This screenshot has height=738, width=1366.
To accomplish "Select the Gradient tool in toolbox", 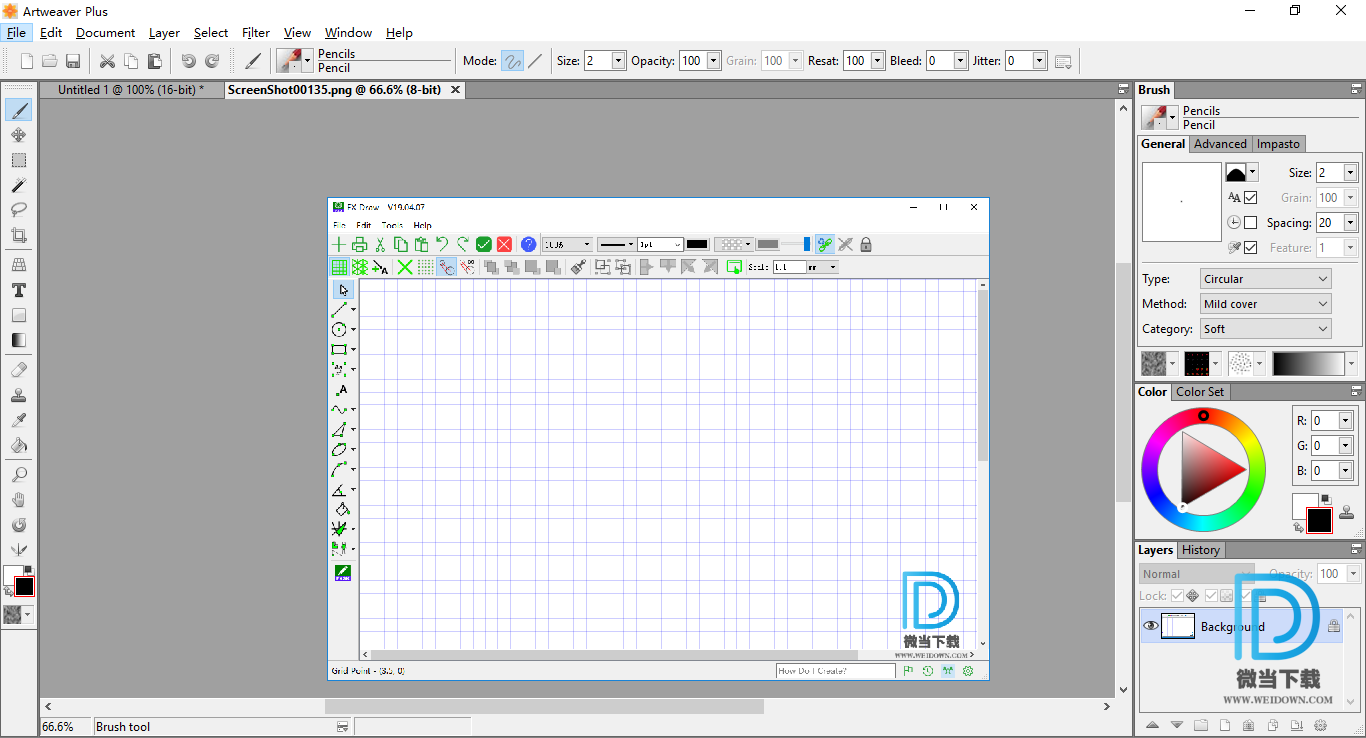I will [18, 340].
